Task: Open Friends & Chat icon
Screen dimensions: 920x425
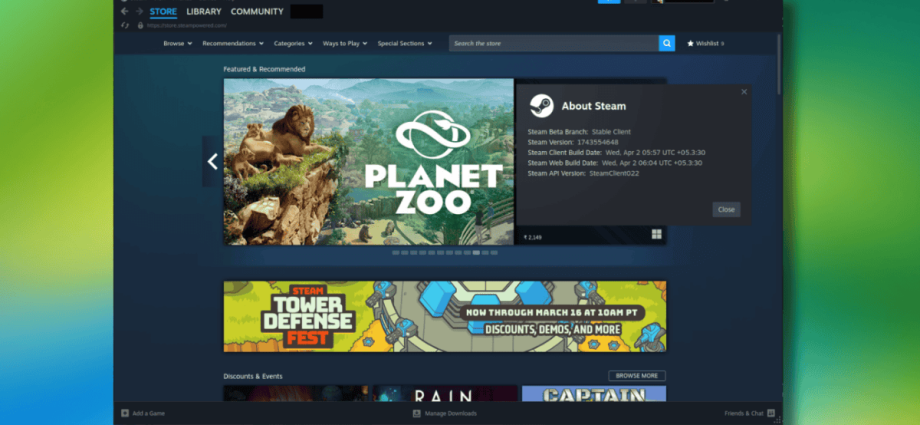Action: point(771,413)
